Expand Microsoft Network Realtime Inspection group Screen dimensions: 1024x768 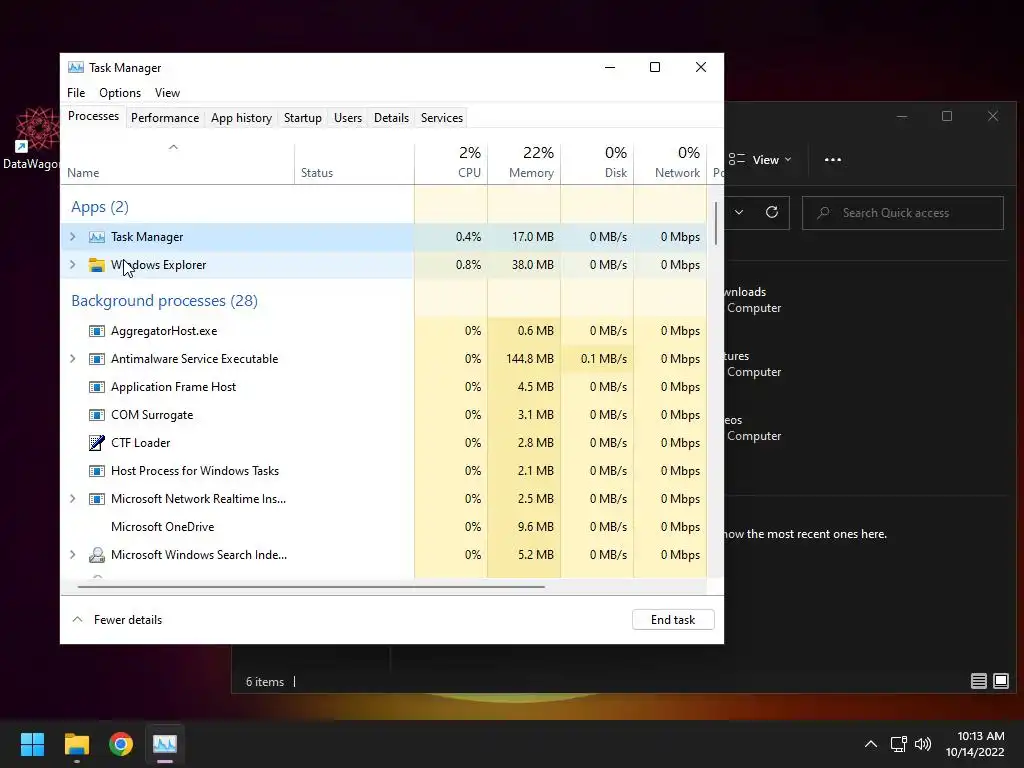[x=72, y=498]
